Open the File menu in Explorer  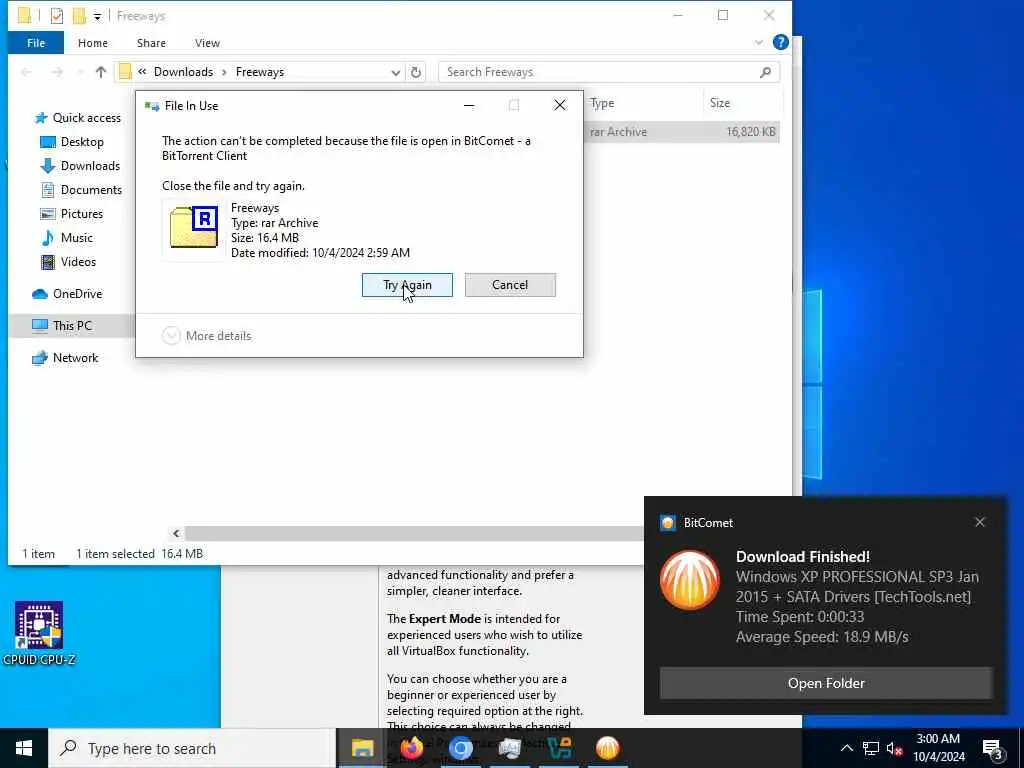tap(36, 43)
